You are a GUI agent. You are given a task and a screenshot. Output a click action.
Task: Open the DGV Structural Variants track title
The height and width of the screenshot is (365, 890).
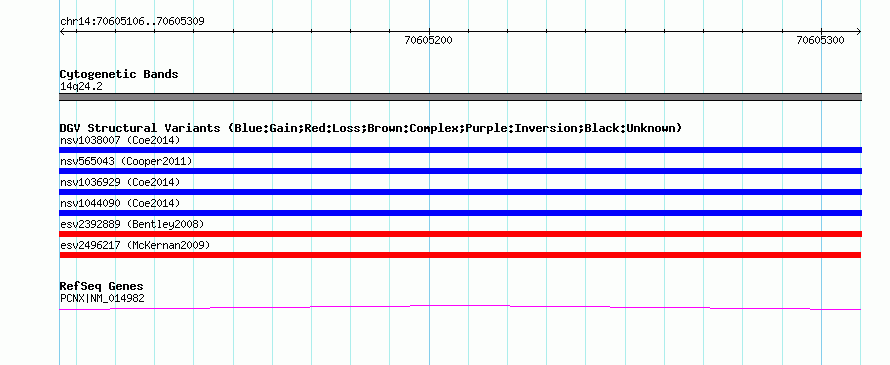pyautogui.click(x=371, y=128)
